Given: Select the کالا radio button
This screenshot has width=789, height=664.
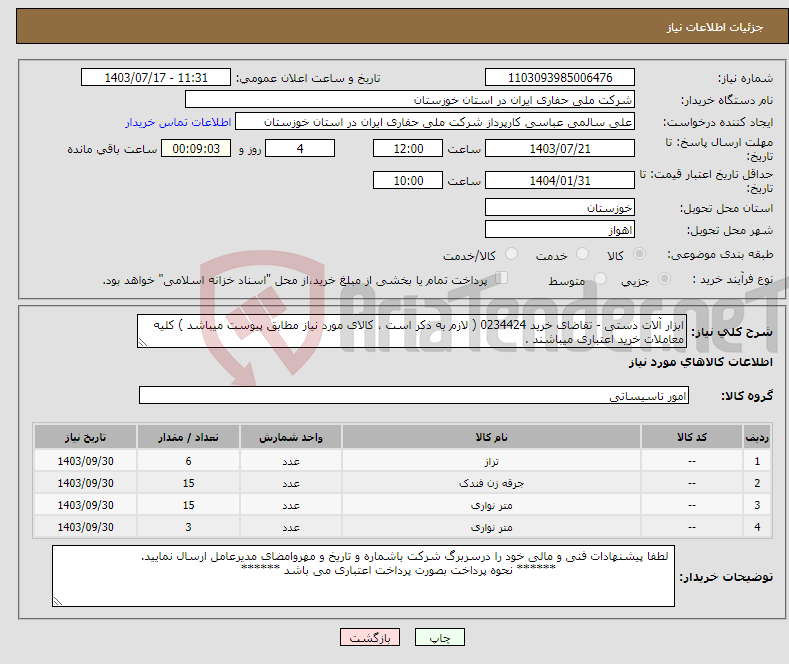Looking at the screenshot, I should click(639, 254).
